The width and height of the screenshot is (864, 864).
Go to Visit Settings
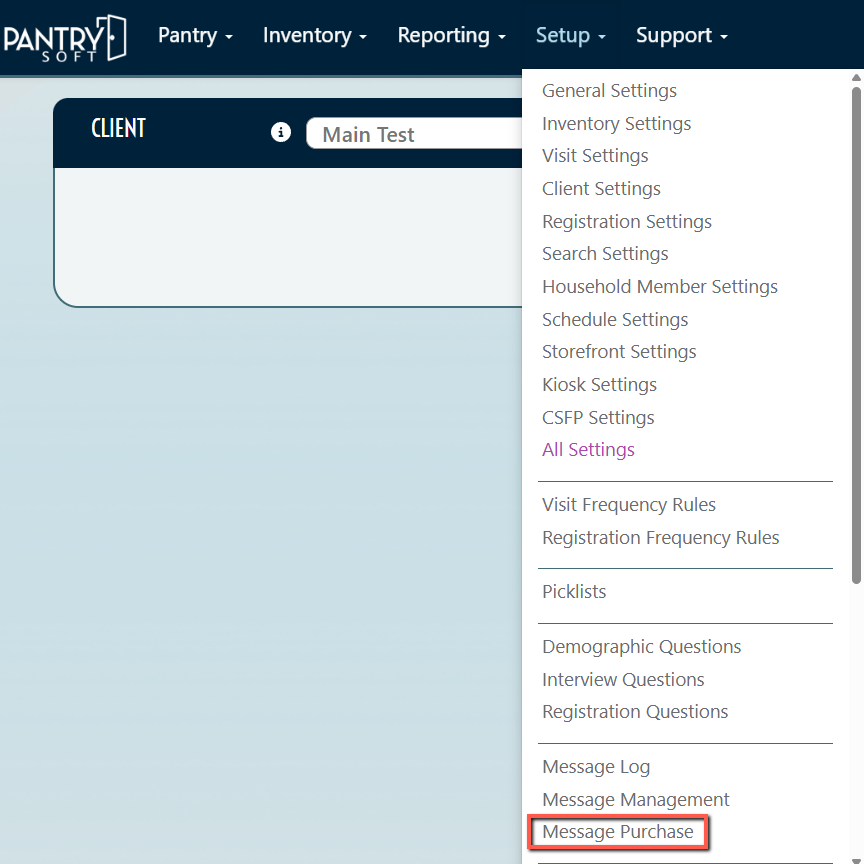click(595, 156)
